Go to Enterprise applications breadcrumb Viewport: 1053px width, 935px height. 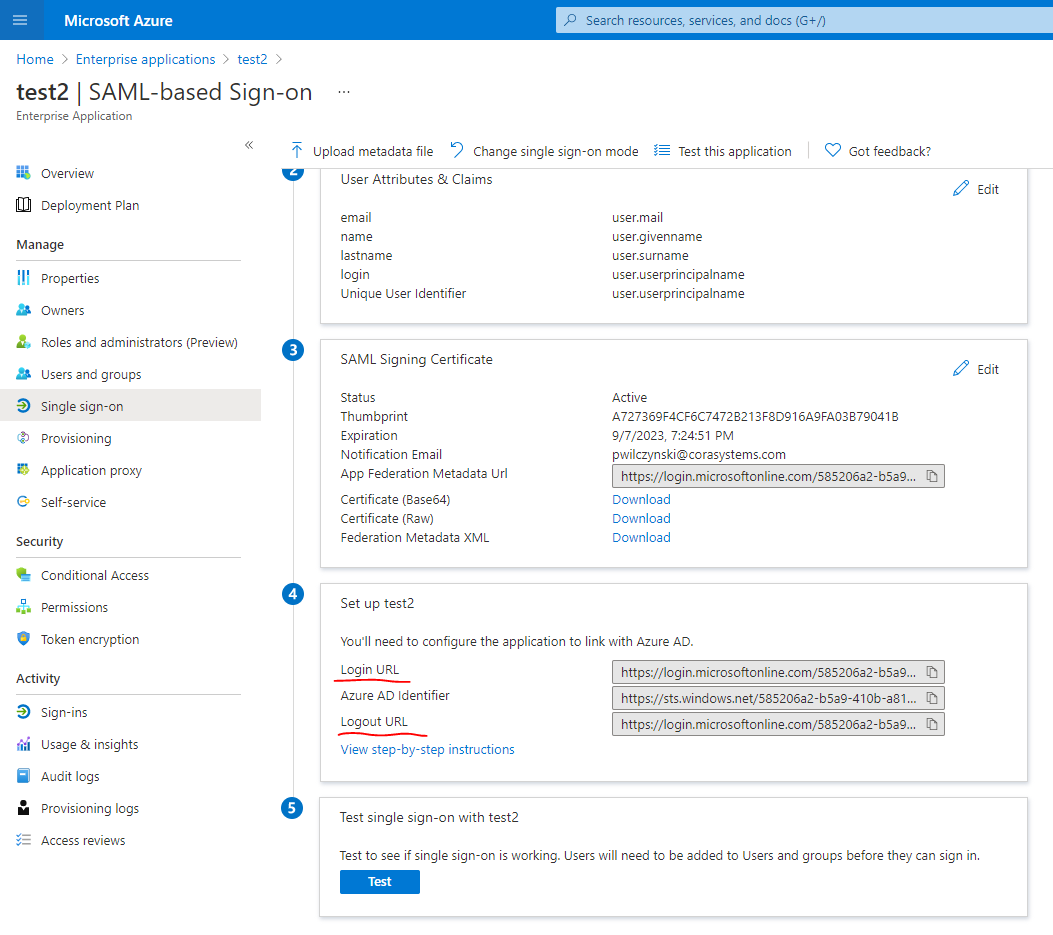coord(145,59)
